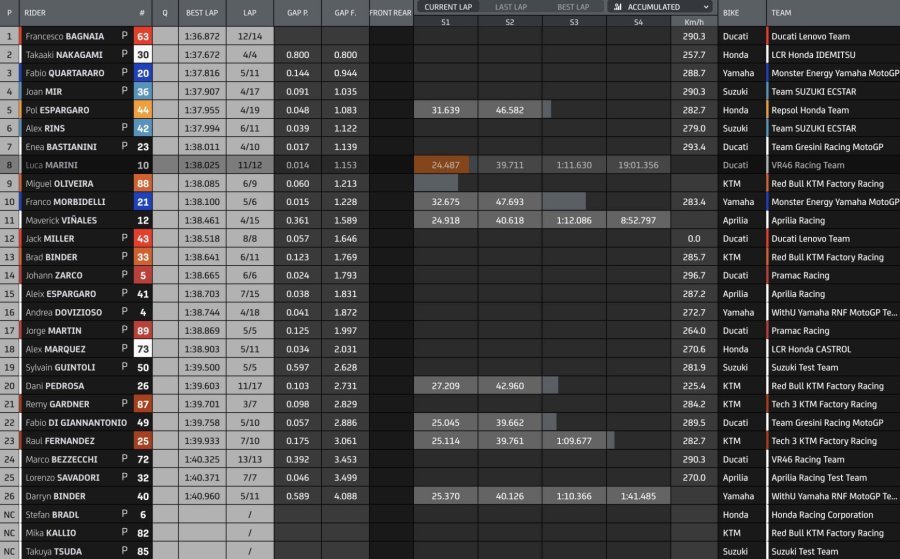900x559 pixels.
Task: Click the pit 'P' indicator for Alex Rins
Action: pyautogui.click(x=125, y=129)
